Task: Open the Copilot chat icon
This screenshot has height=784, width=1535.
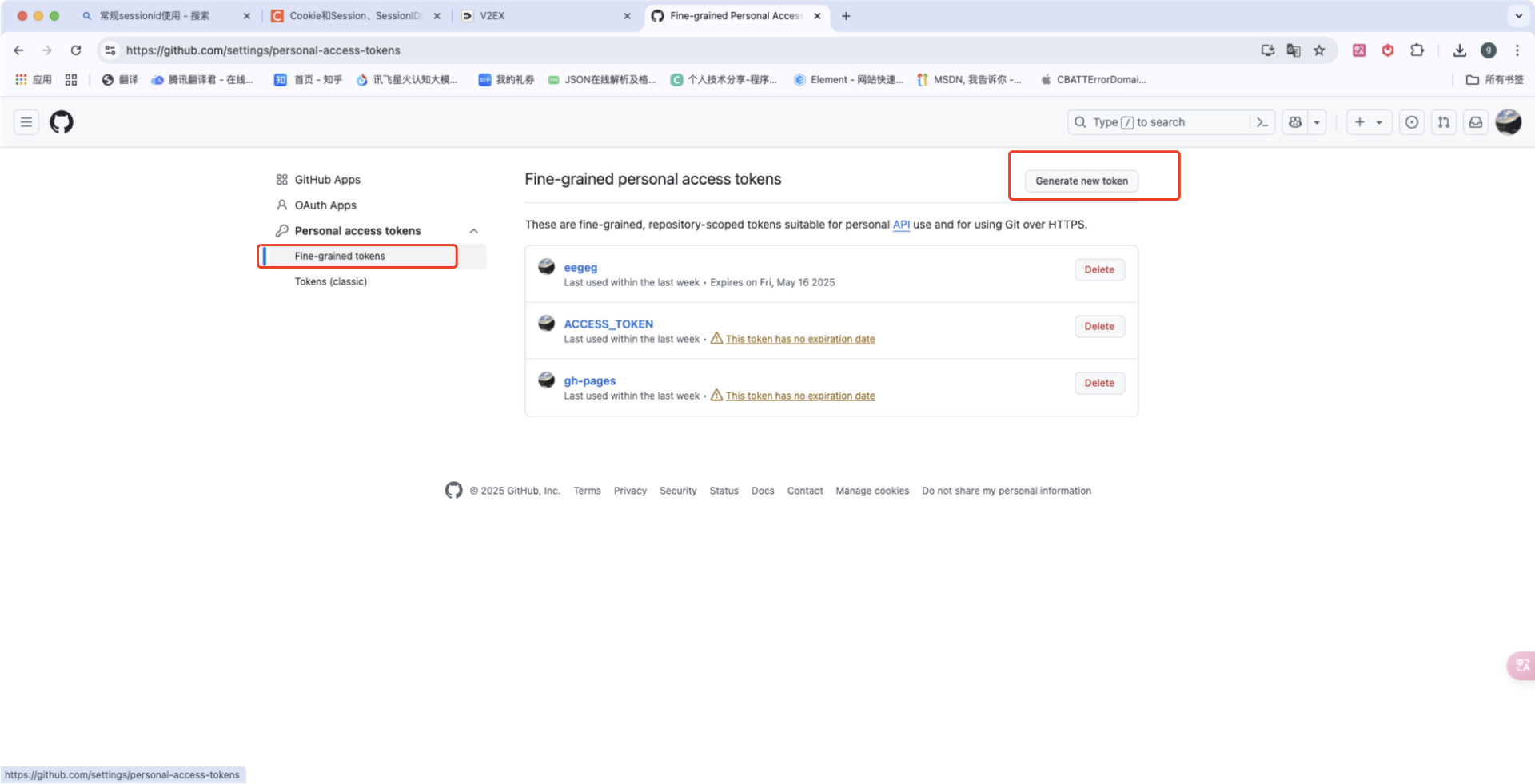Action: pyautogui.click(x=1295, y=122)
